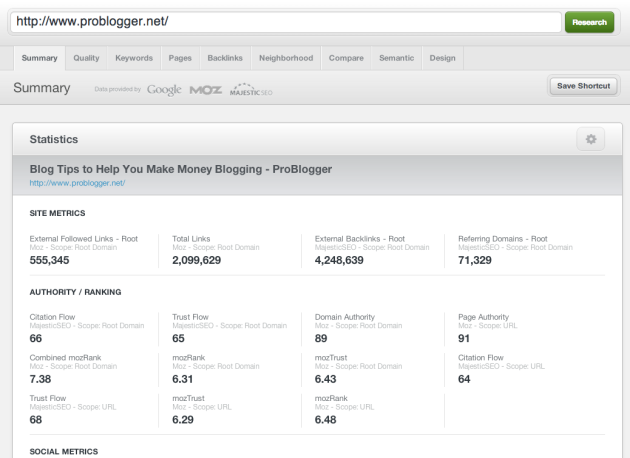Open the Compare tab
The width and height of the screenshot is (630, 458).
[x=346, y=58]
